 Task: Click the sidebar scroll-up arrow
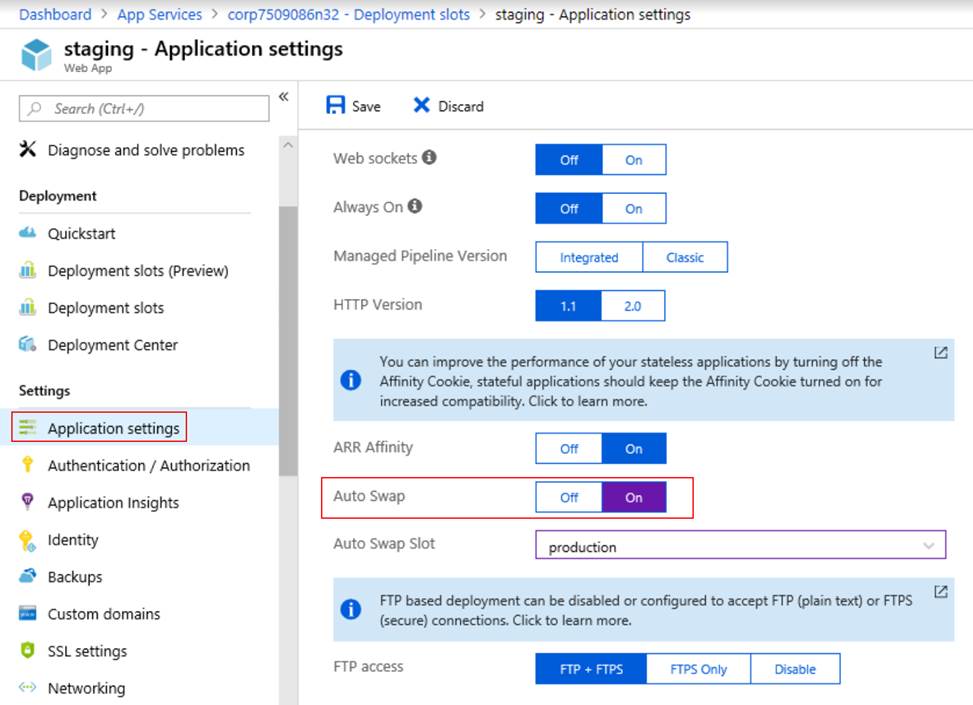(x=288, y=146)
